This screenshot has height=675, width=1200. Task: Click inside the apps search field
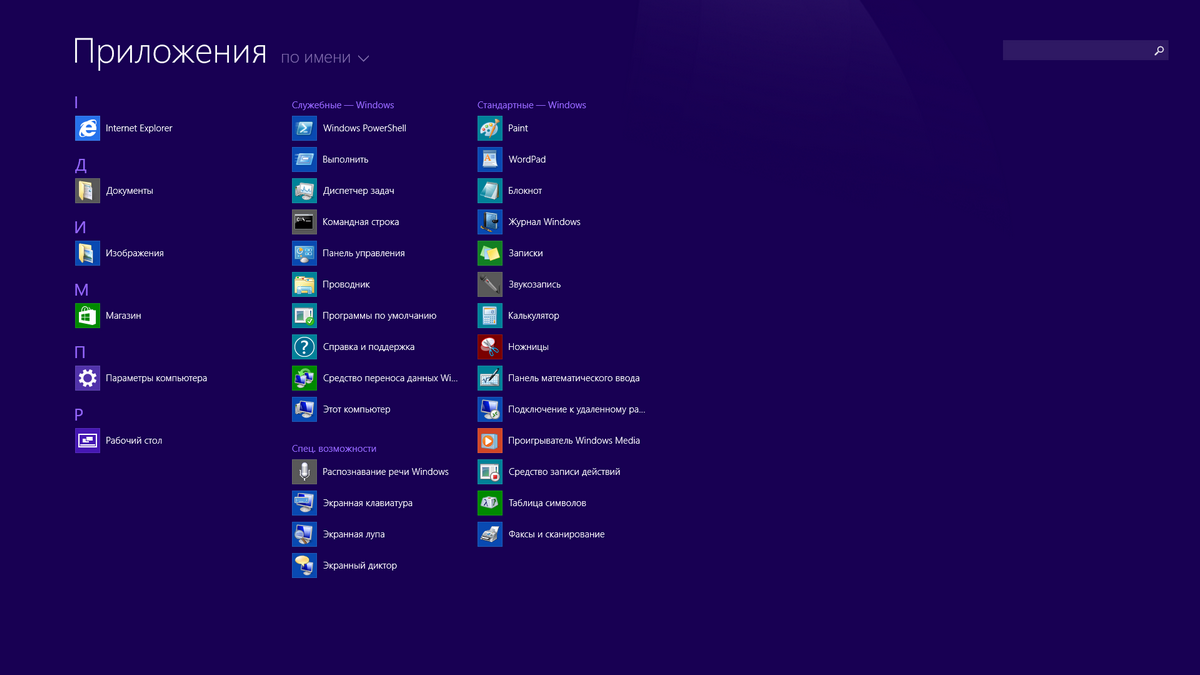click(1076, 50)
